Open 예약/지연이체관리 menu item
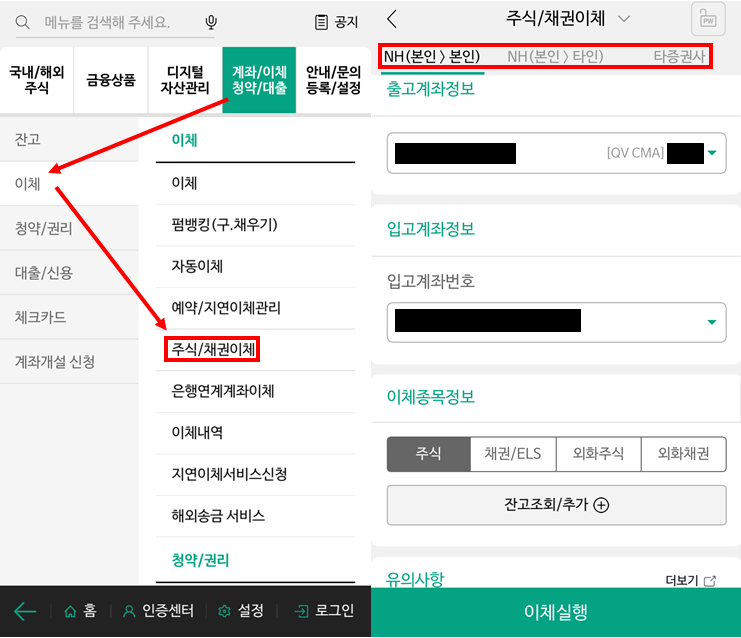741x638 pixels. point(255,308)
